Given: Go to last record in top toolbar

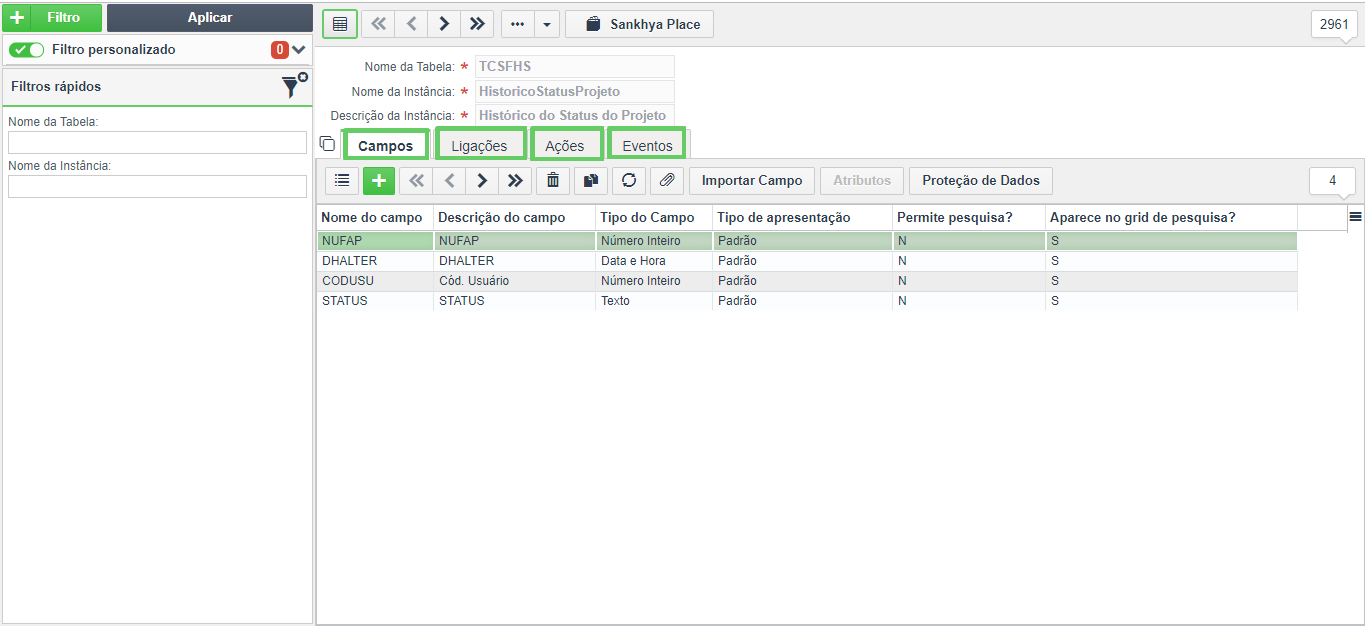Looking at the screenshot, I should click(x=477, y=24).
